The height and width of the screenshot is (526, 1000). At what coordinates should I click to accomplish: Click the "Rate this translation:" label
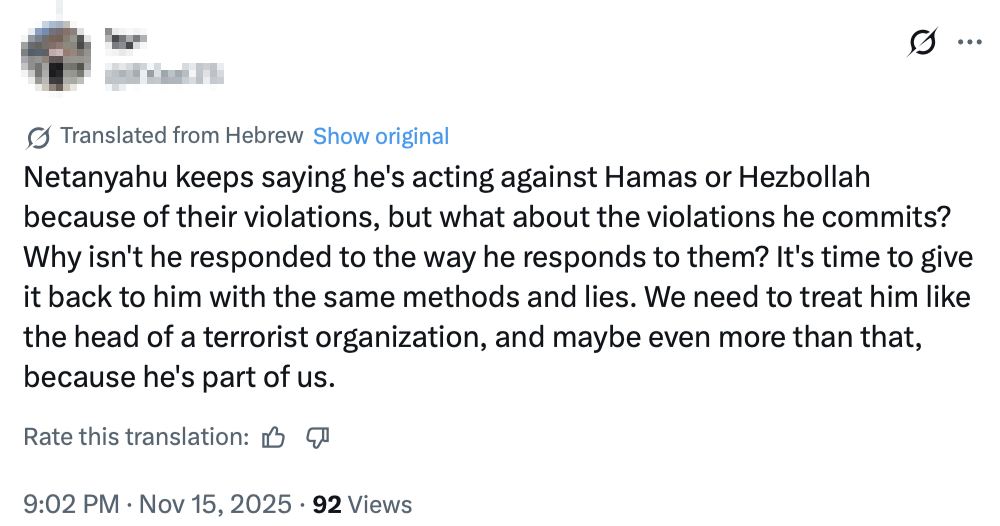pyautogui.click(x=136, y=437)
